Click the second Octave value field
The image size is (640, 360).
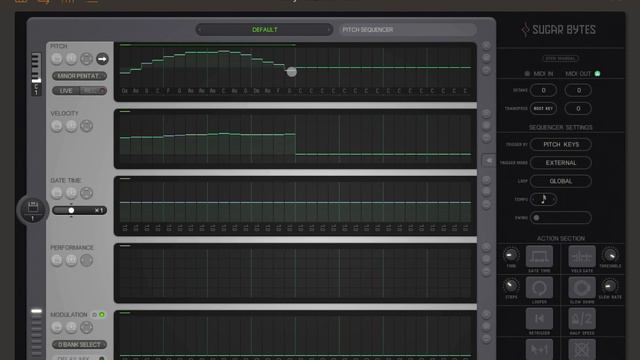(578, 90)
